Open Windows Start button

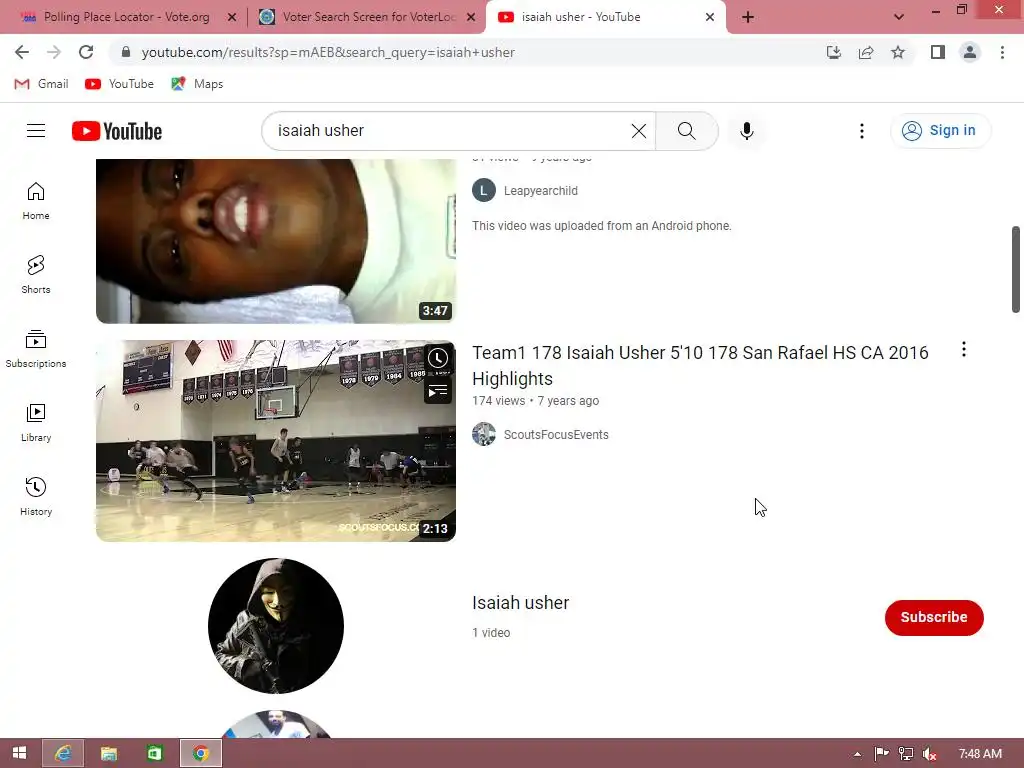click(x=20, y=753)
